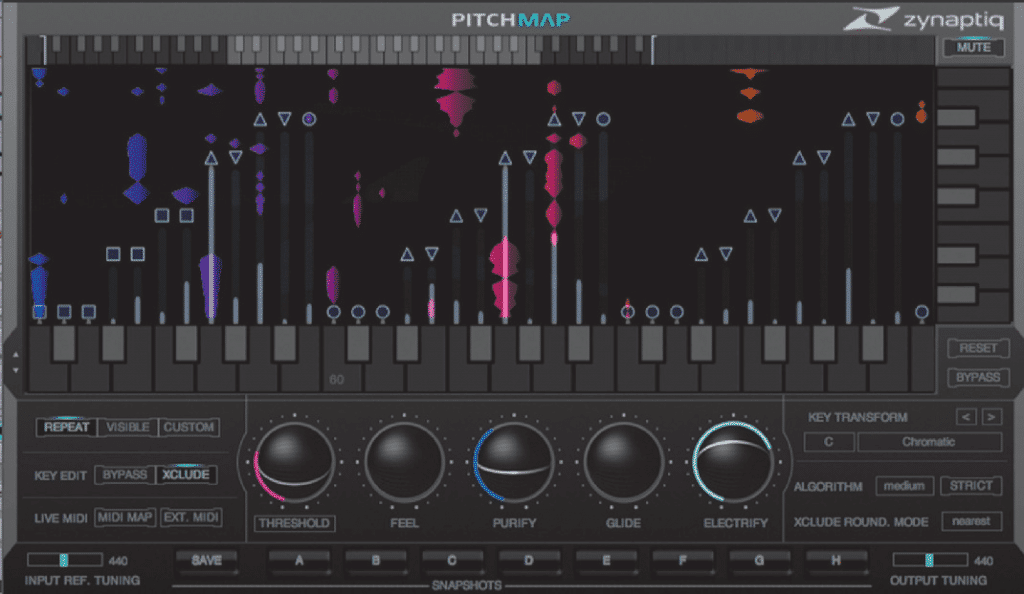1024x594 pixels.
Task: Recall snapshot D
Action: tap(529, 561)
